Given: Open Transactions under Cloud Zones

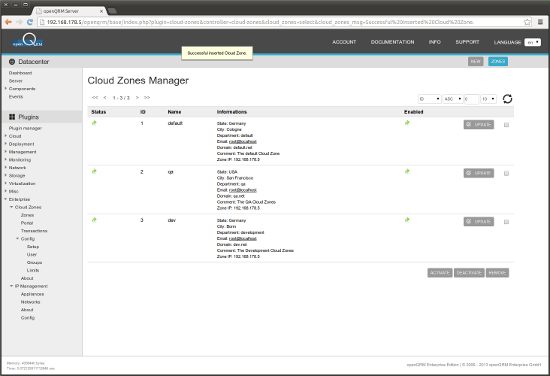Looking at the screenshot, I should pyautogui.click(x=34, y=231).
